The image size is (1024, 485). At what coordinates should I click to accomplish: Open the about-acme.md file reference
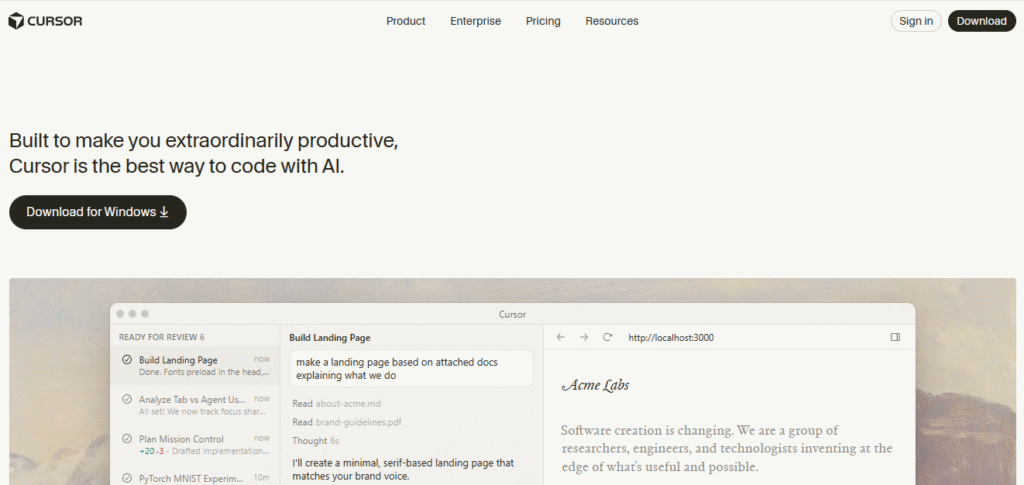tap(348, 404)
